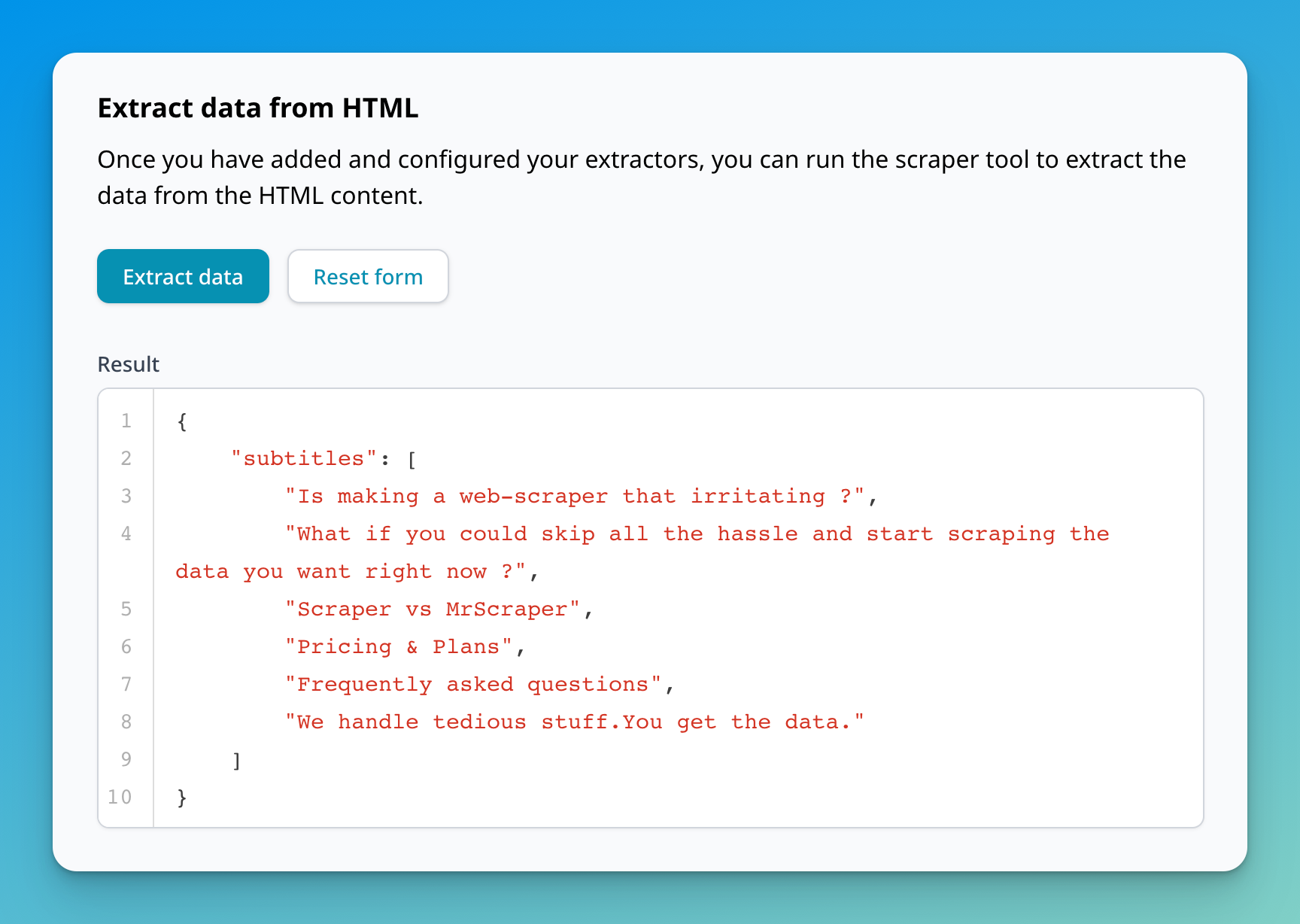Image resolution: width=1300 pixels, height=924 pixels.
Task: Click the Result label above the output
Action: 128,364
